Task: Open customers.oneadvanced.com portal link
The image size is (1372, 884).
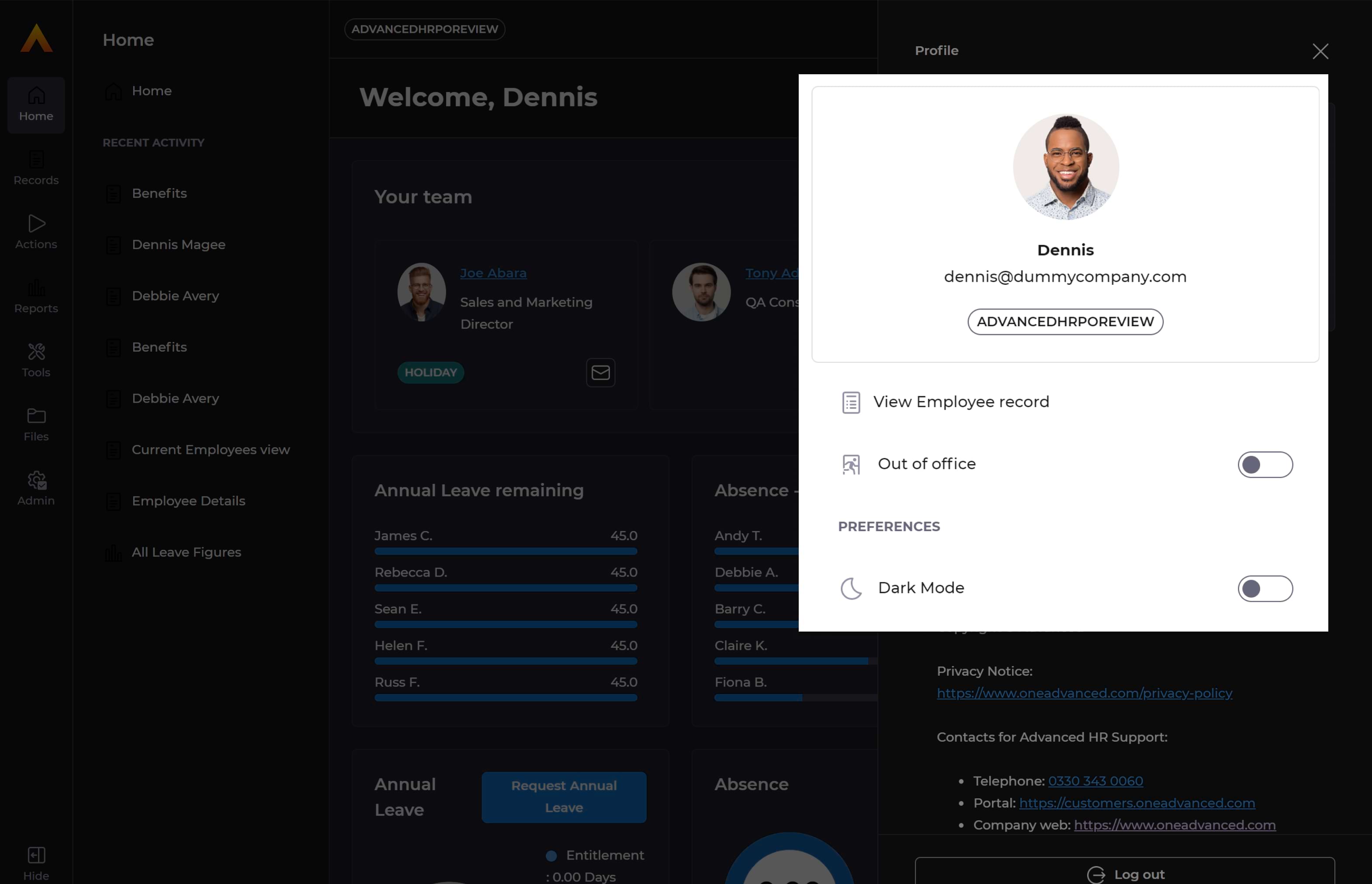Action: coord(1136,803)
